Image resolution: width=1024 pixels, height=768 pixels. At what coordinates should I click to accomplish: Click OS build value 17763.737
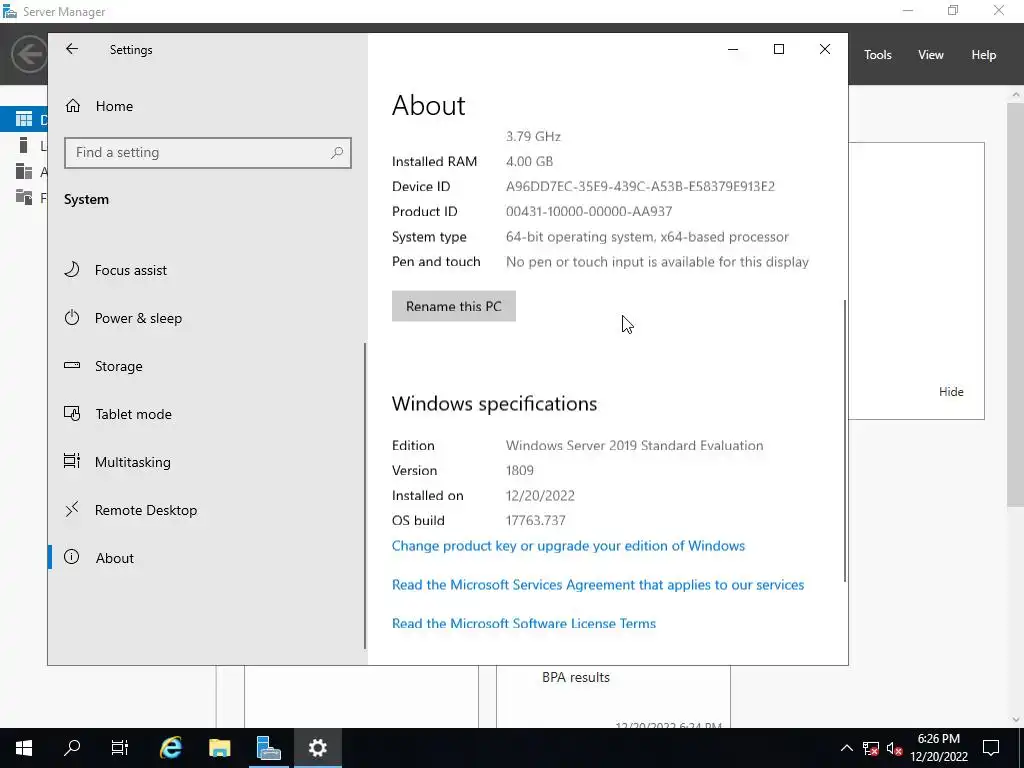pos(536,520)
